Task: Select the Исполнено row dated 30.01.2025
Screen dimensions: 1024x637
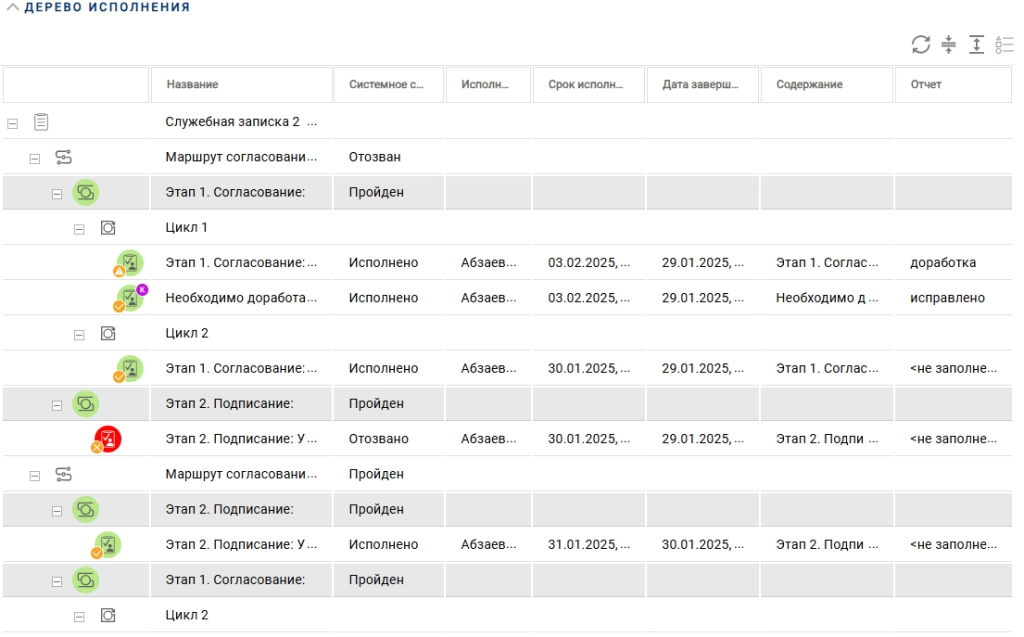Action: pos(240,366)
